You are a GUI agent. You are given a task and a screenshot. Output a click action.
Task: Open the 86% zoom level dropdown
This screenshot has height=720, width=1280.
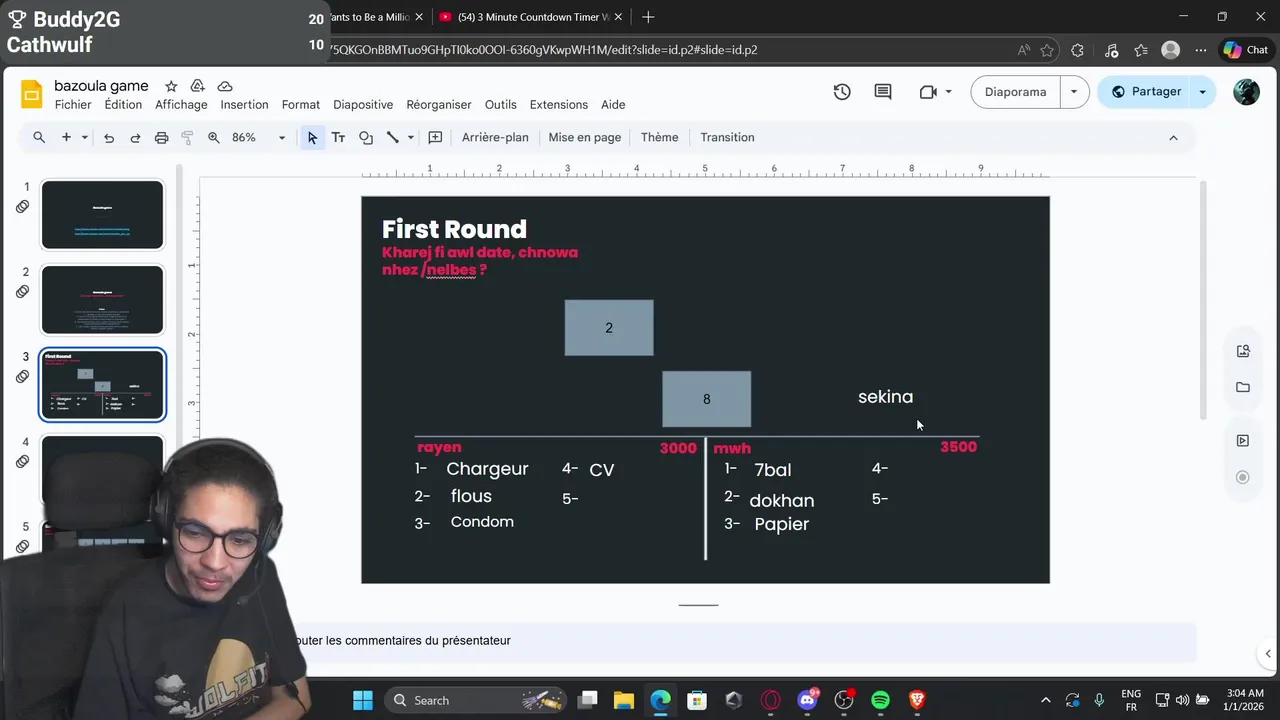click(x=258, y=137)
